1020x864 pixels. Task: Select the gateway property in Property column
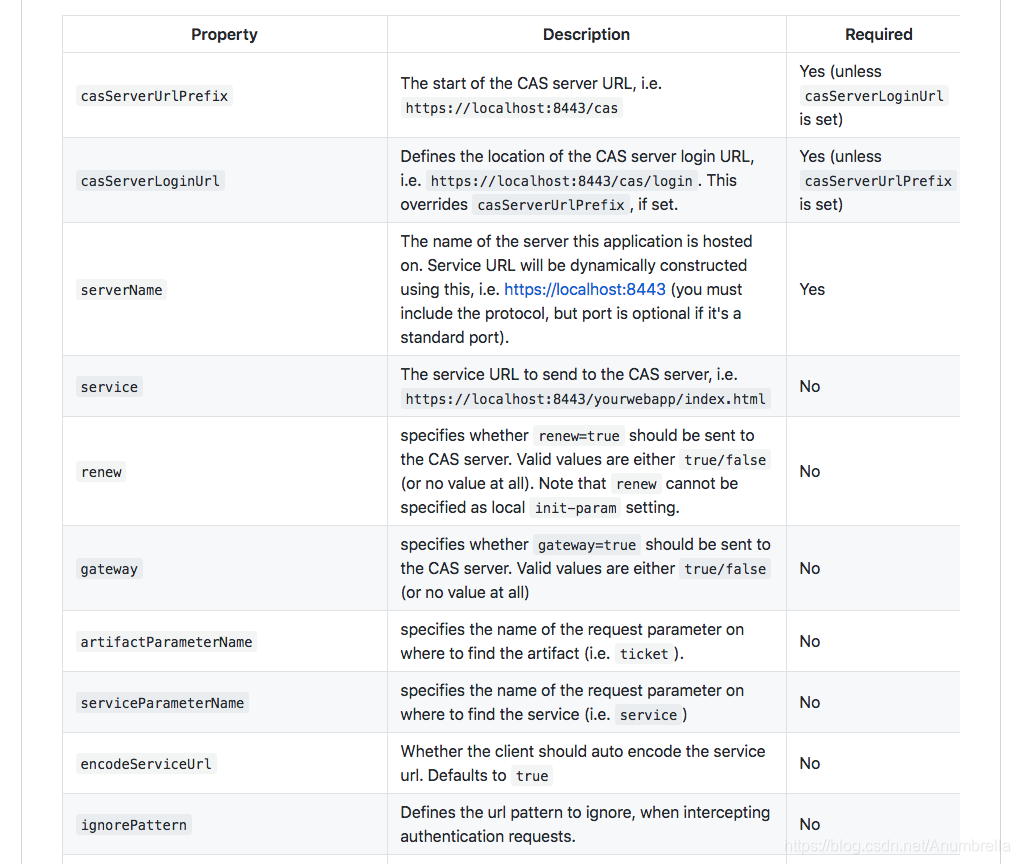point(109,569)
